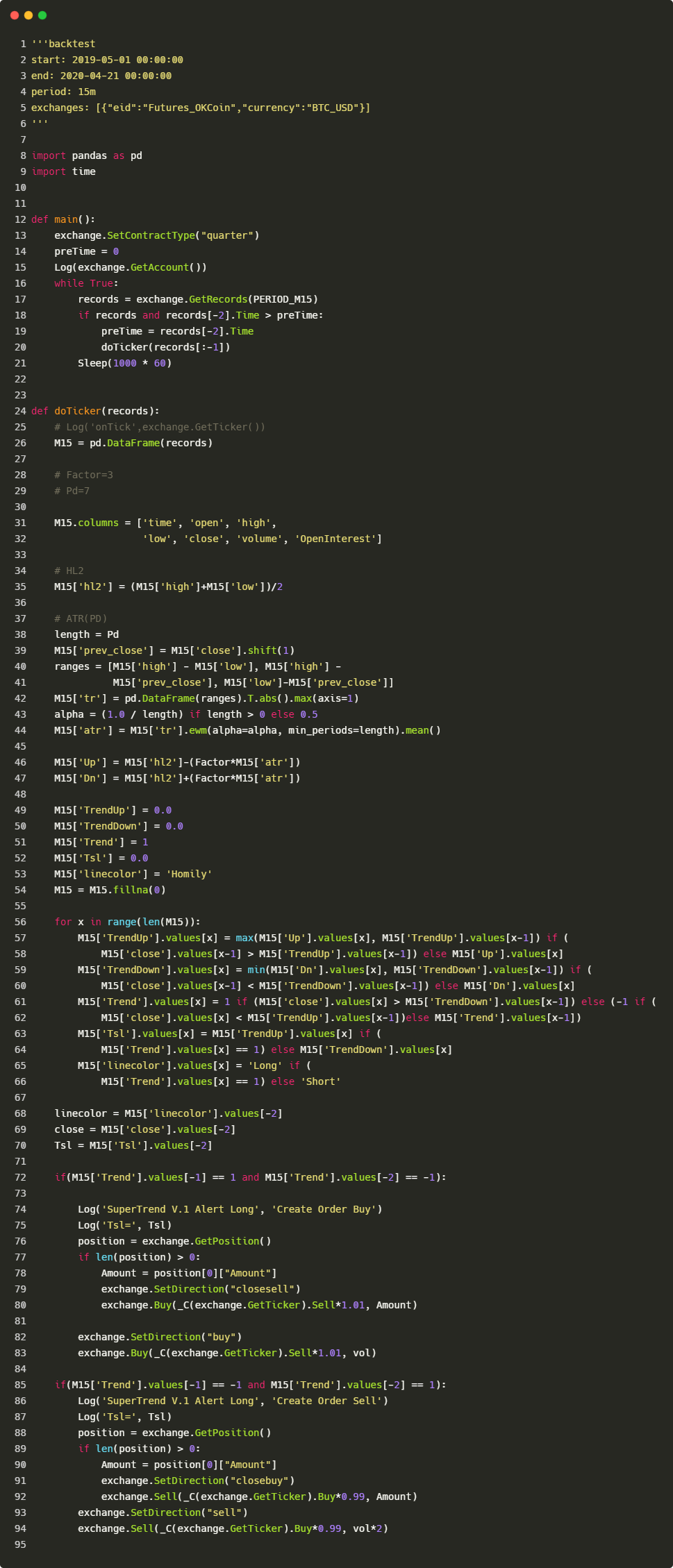This screenshot has width=673, height=1568.
Task: Click line number 56 in gutter
Action: pos(20,922)
